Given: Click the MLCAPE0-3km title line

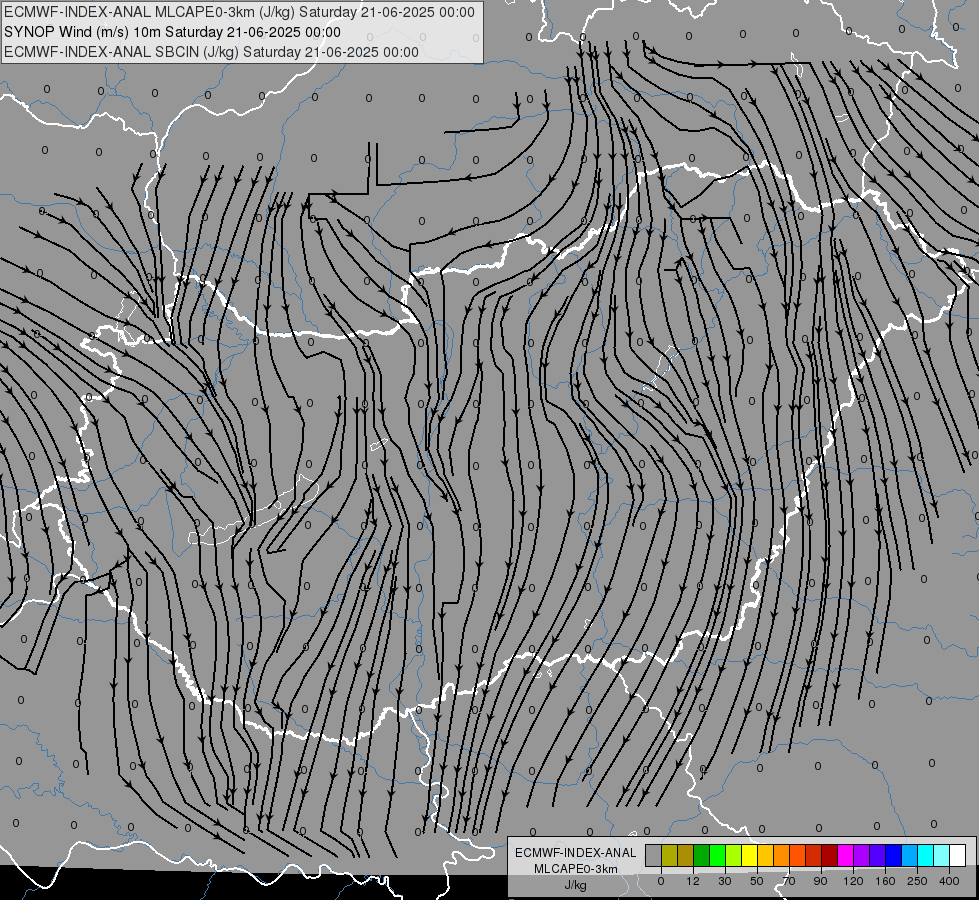Looking at the screenshot, I should point(239,12).
